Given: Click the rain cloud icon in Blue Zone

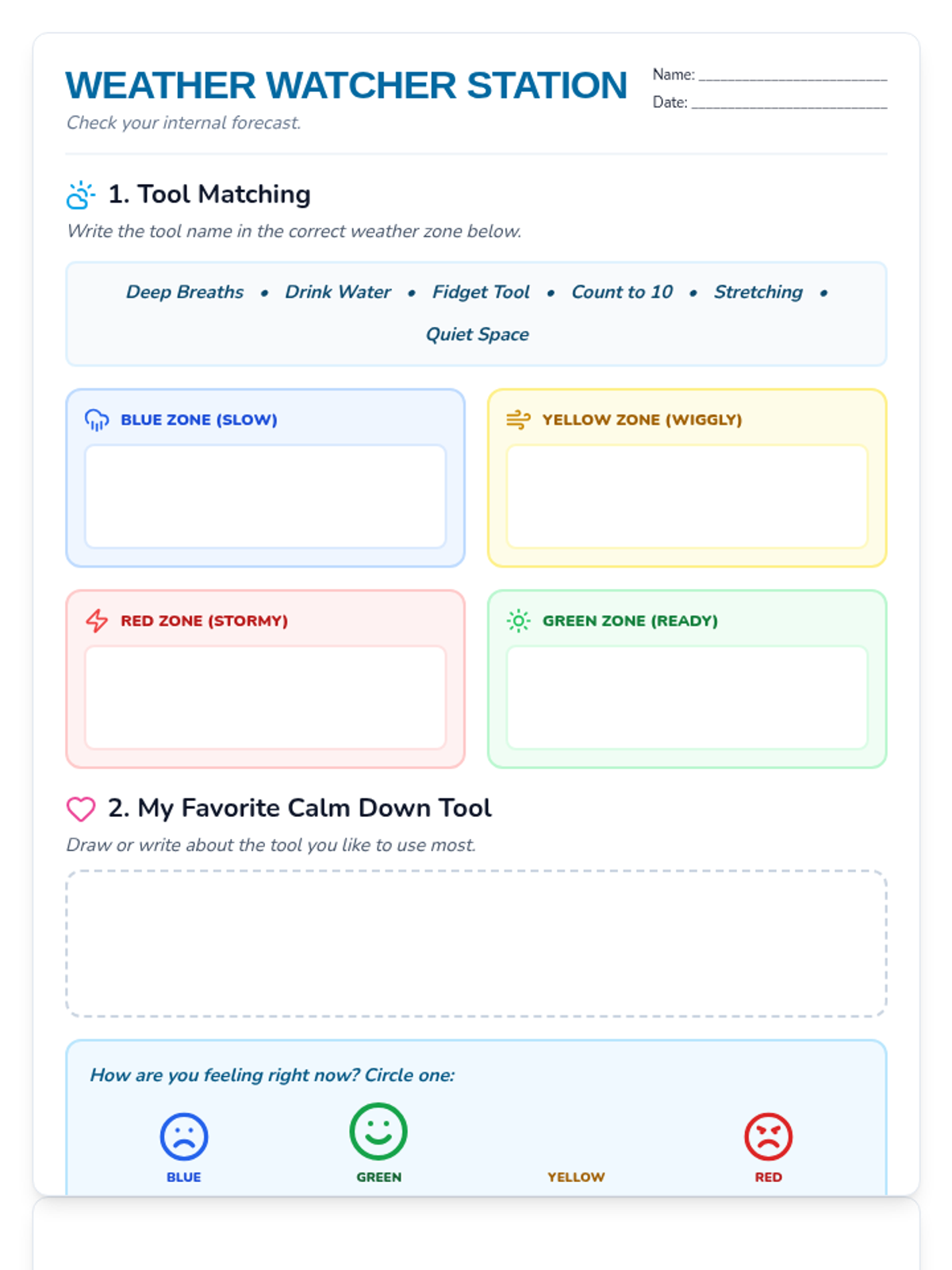Looking at the screenshot, I should 97,420.
